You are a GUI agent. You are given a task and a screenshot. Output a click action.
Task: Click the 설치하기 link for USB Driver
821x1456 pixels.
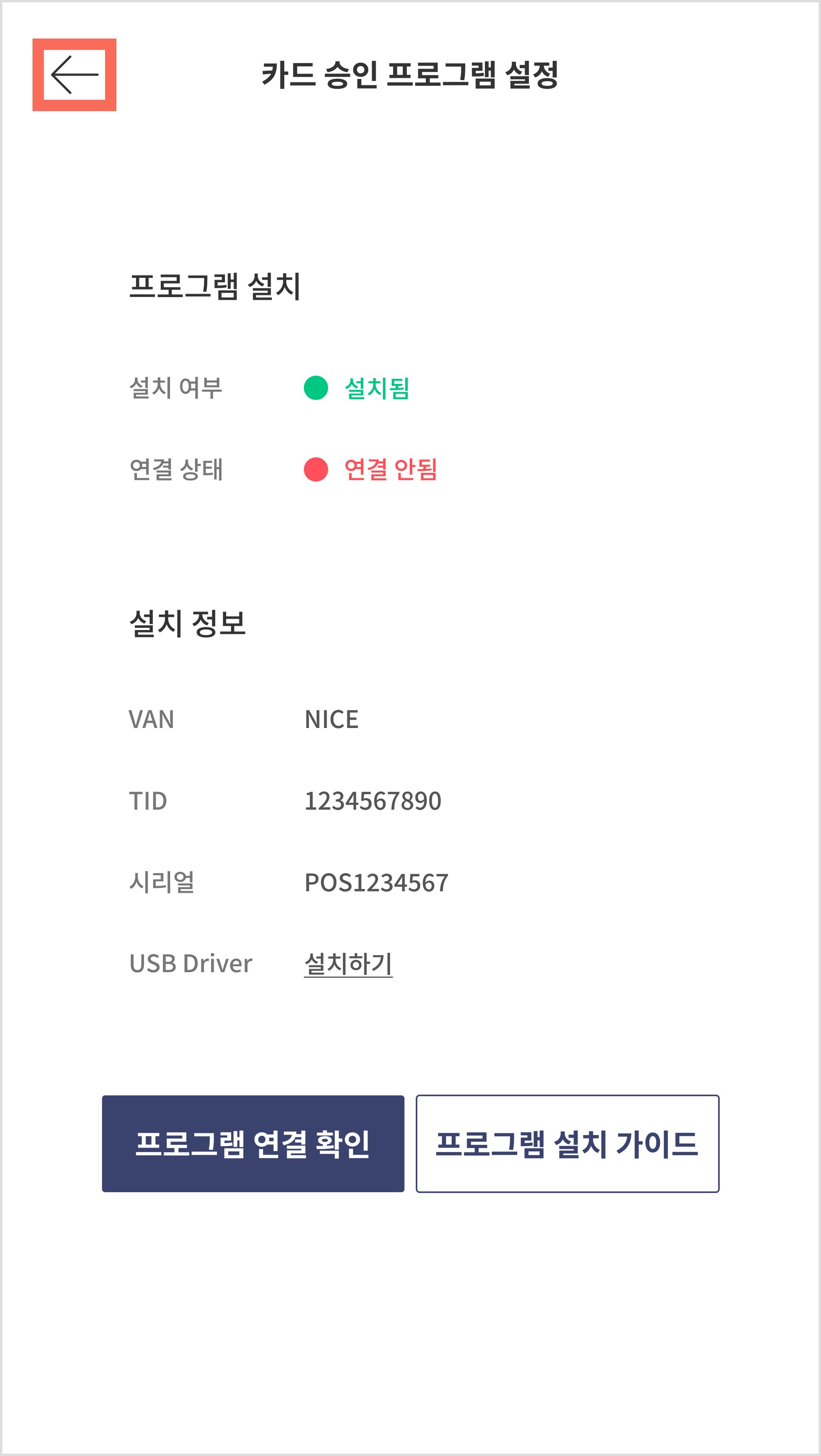[348, 964]
